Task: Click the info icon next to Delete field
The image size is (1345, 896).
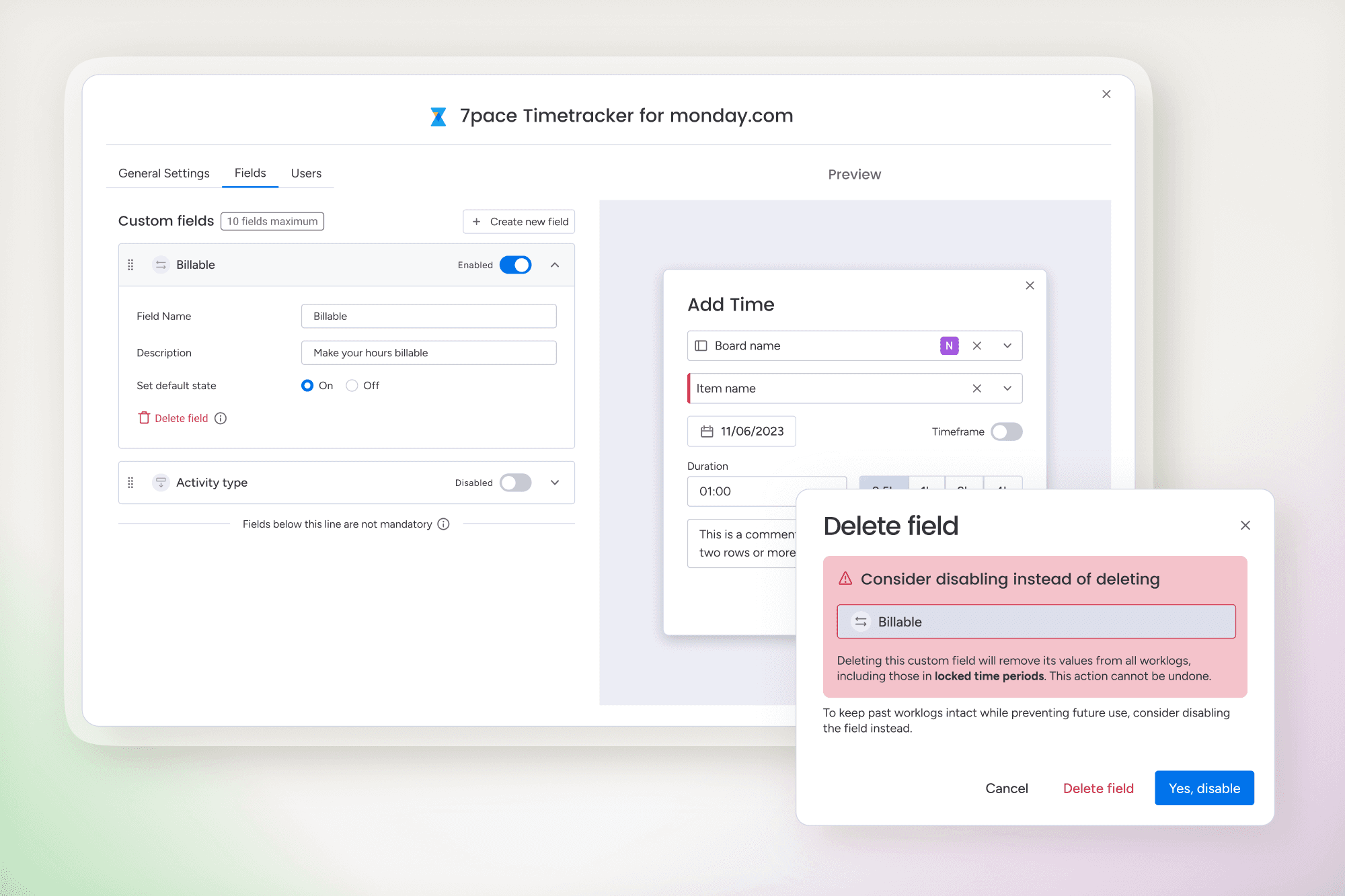Action: click(221, 418)
